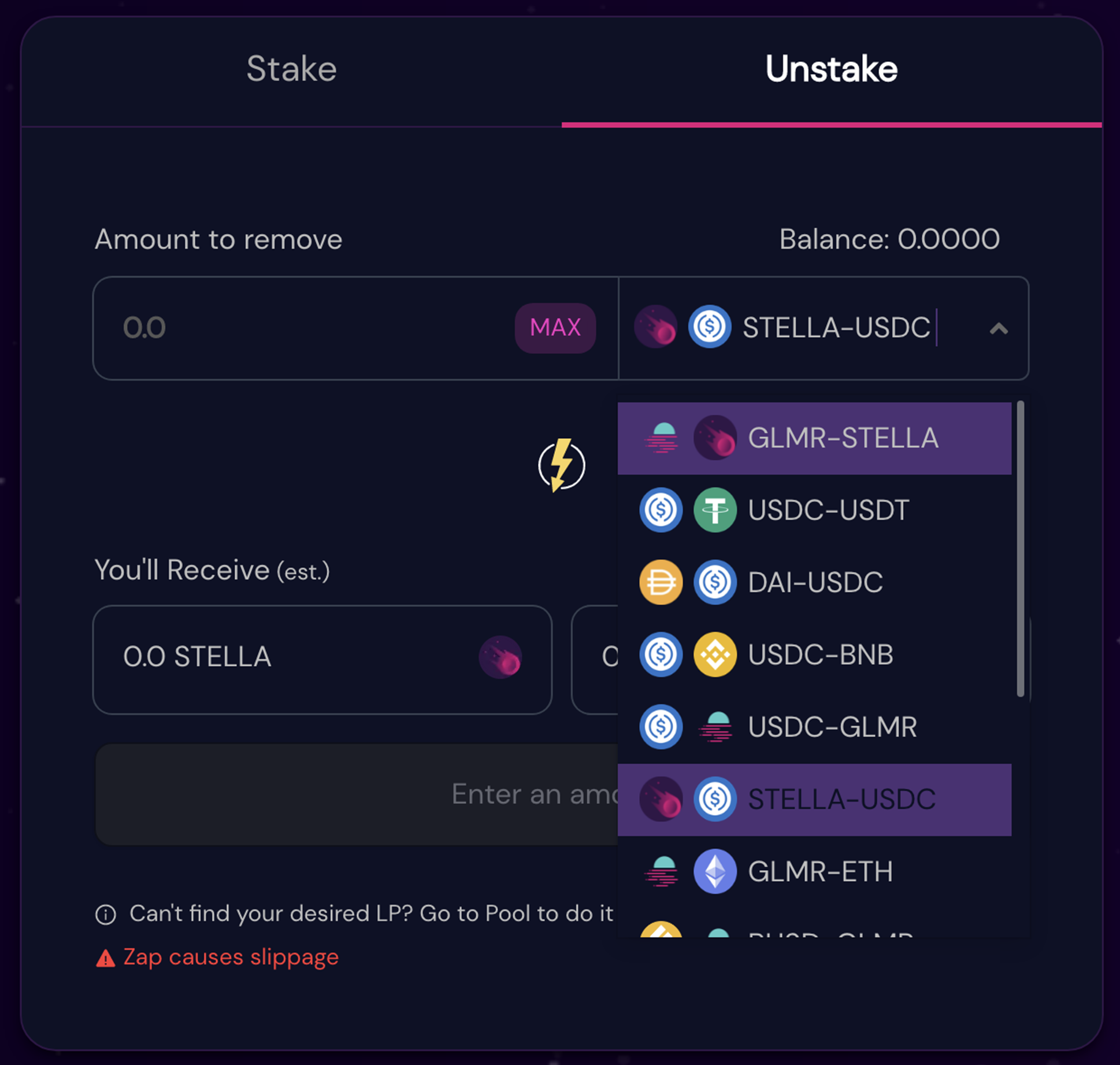The width and height of the screenshot is (1120, 1065).
Task: Click the MAX button
Action: (x=555, y=328)
